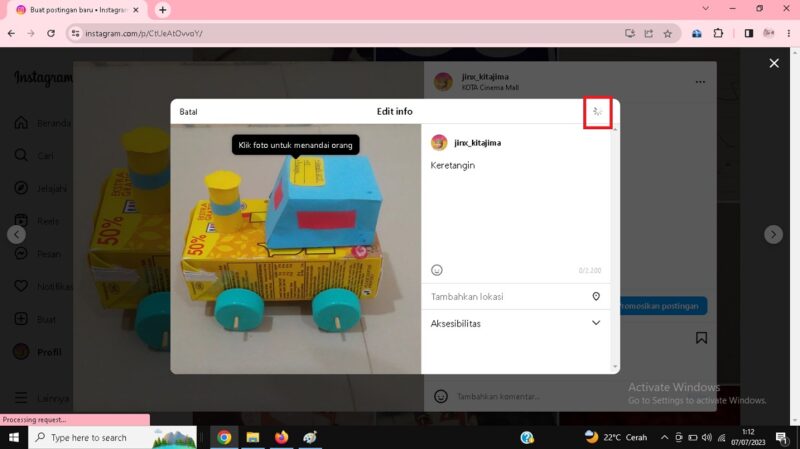Click the Tambahkan lokasi field
The height and width of the screenshot is (449, 800).
[515, 296]
